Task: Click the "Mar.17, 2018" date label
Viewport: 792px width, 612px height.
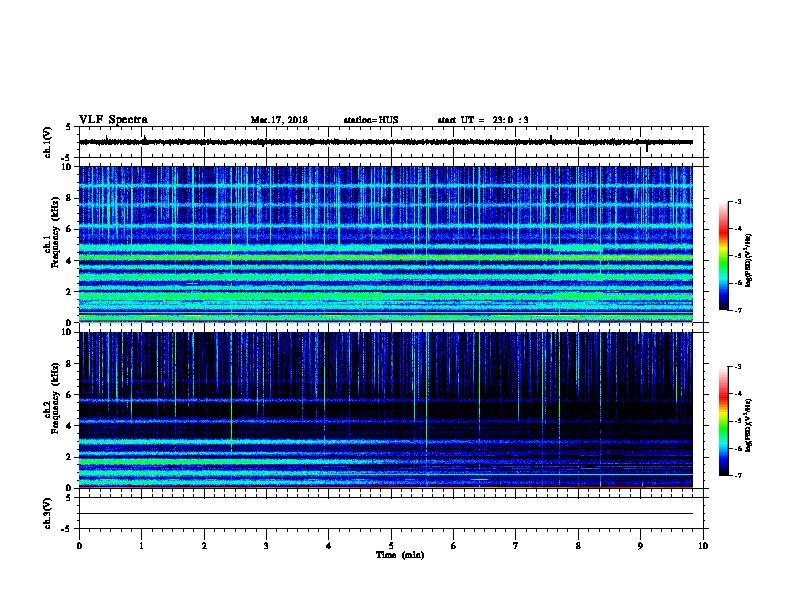Action: pyautogui.click(x=279, y=120)
